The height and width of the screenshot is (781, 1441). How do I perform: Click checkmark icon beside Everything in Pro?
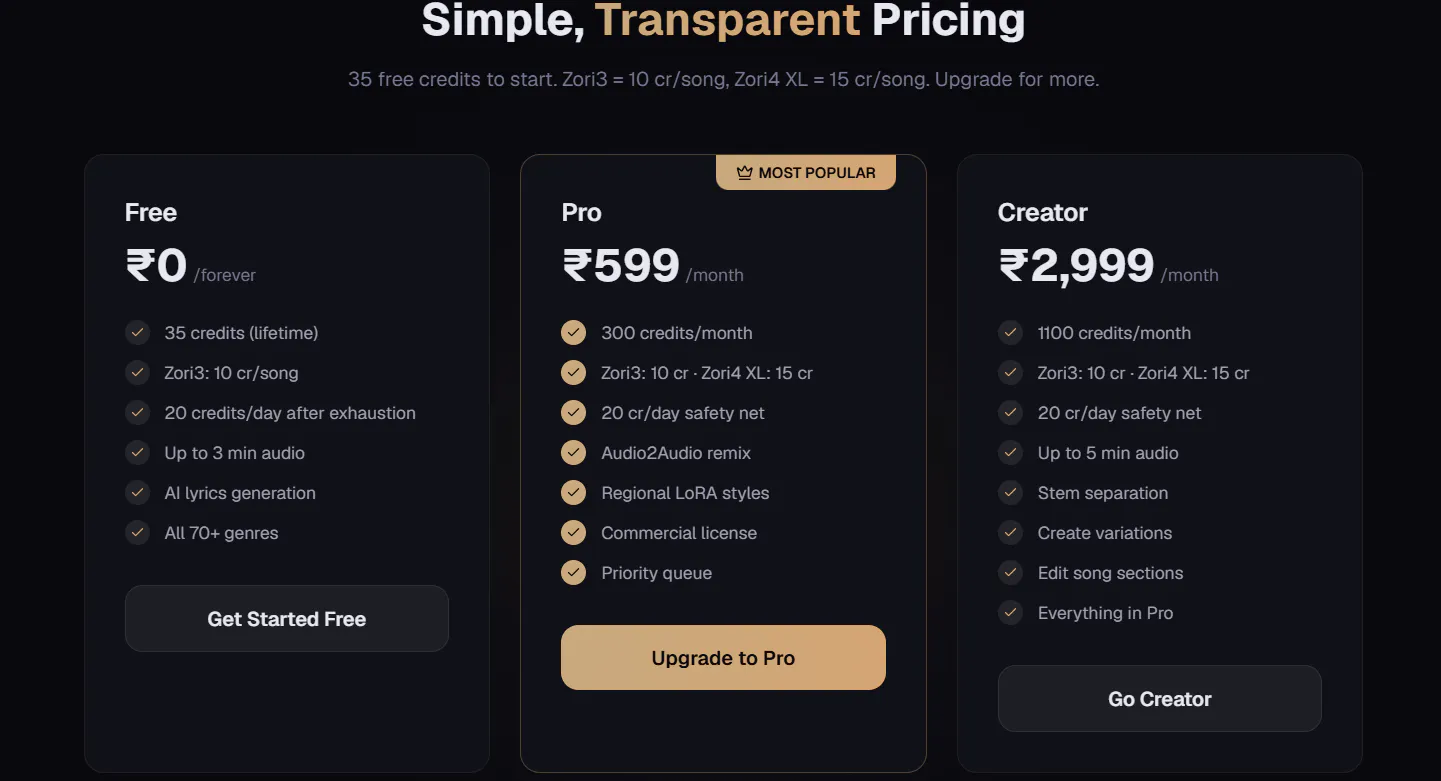(1010, 613)
